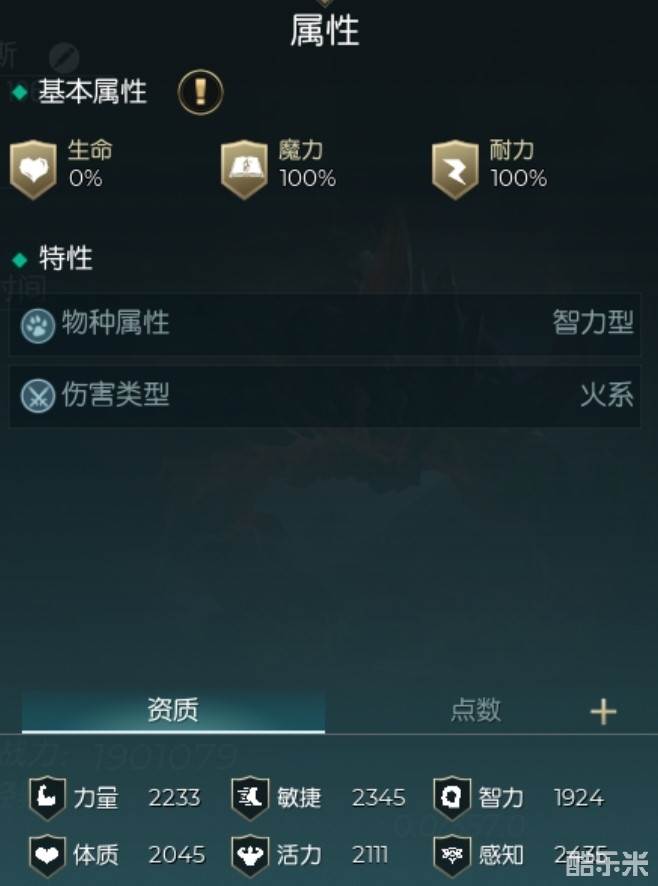Click the 生命 heart shield icon
Image resolution: width=658 pixels, height=886 pixels.
(33, 170)
